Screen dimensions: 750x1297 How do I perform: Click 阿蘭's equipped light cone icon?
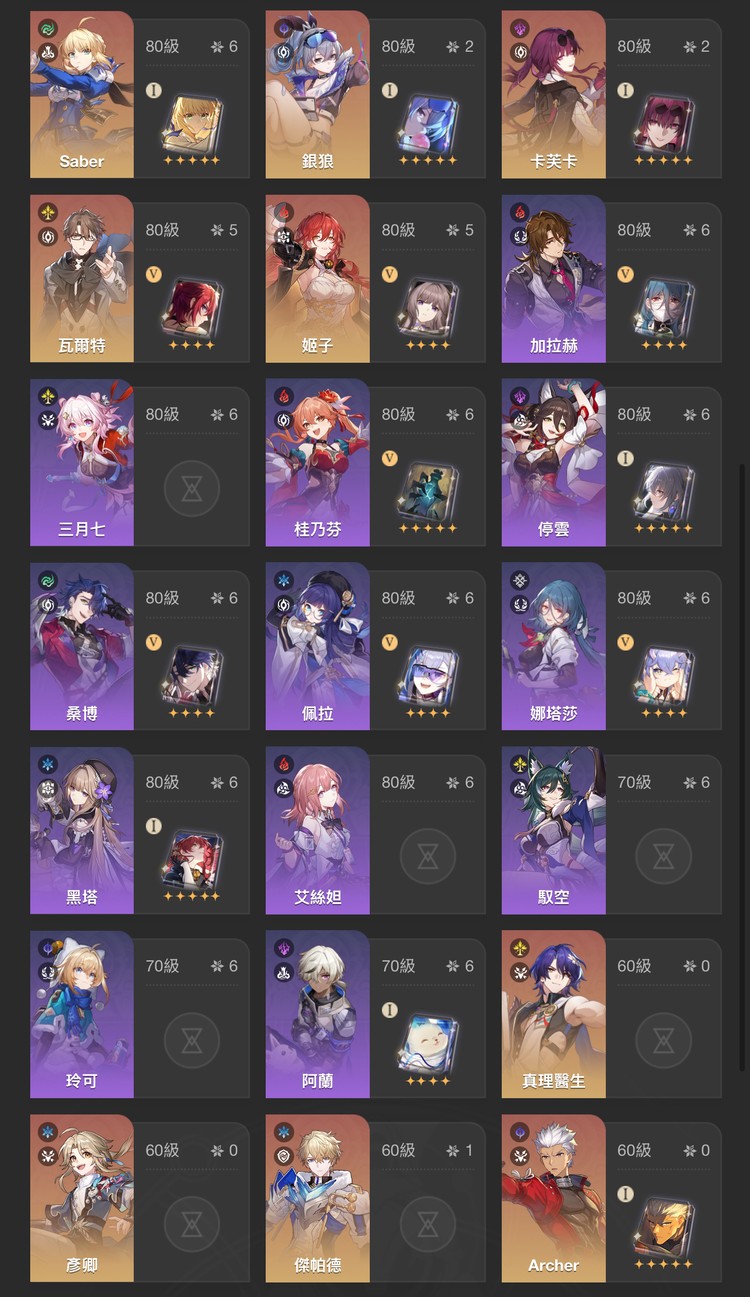(428, 1042)
